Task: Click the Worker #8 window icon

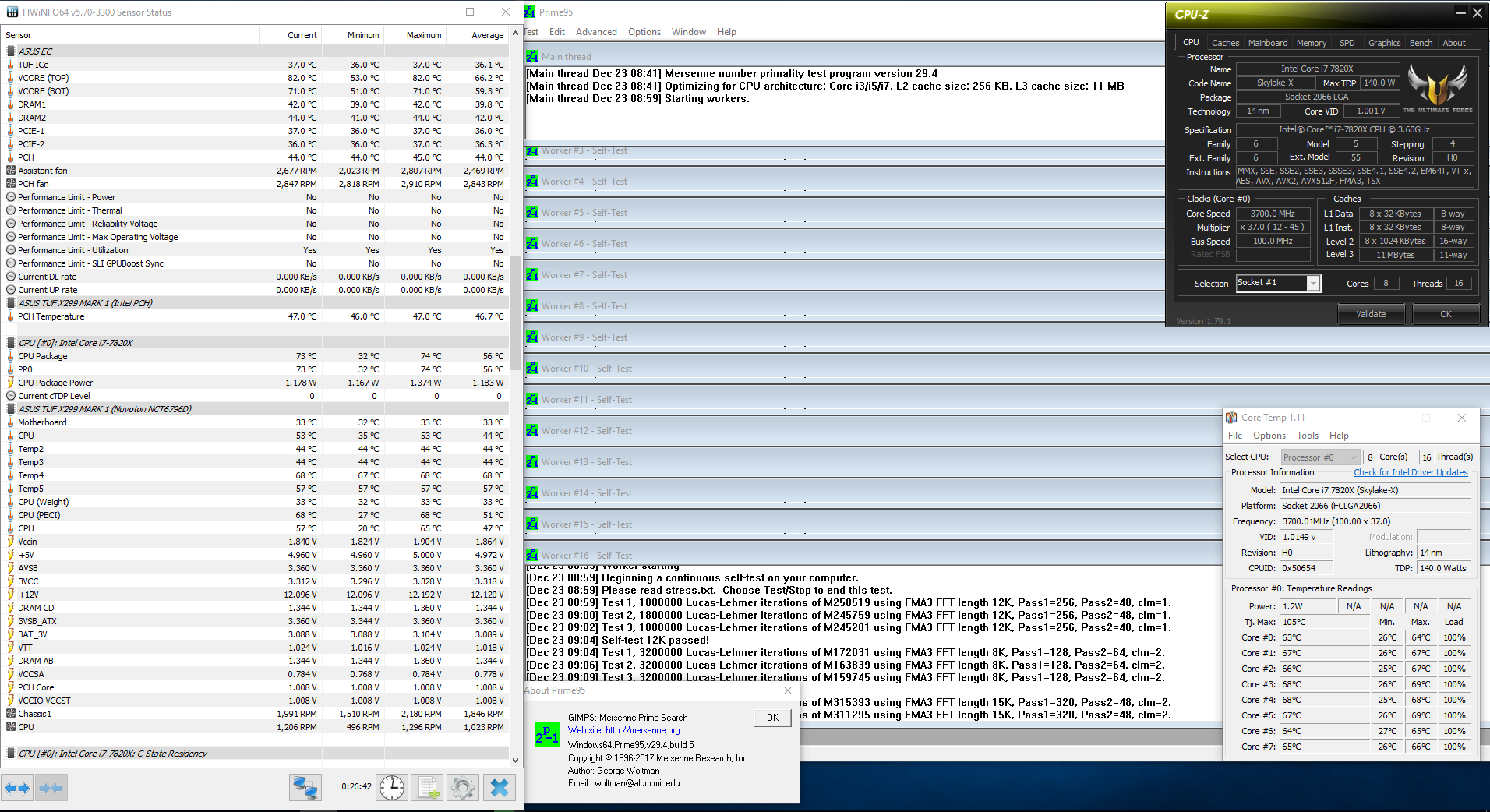Action: tap(532, 306)
